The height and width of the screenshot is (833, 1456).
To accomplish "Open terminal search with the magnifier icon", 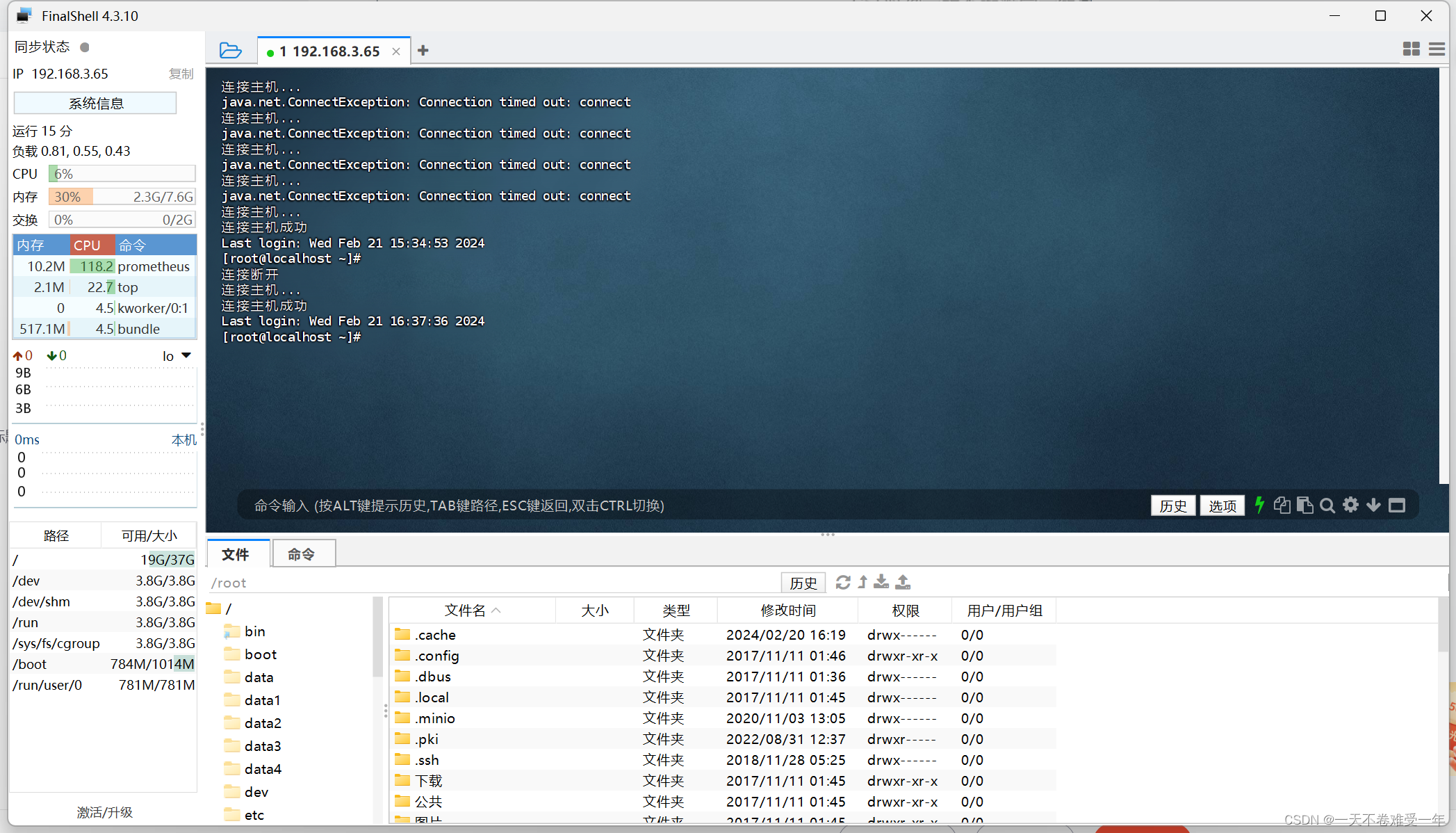I will pyautogui.click(x=1327, y=506).
